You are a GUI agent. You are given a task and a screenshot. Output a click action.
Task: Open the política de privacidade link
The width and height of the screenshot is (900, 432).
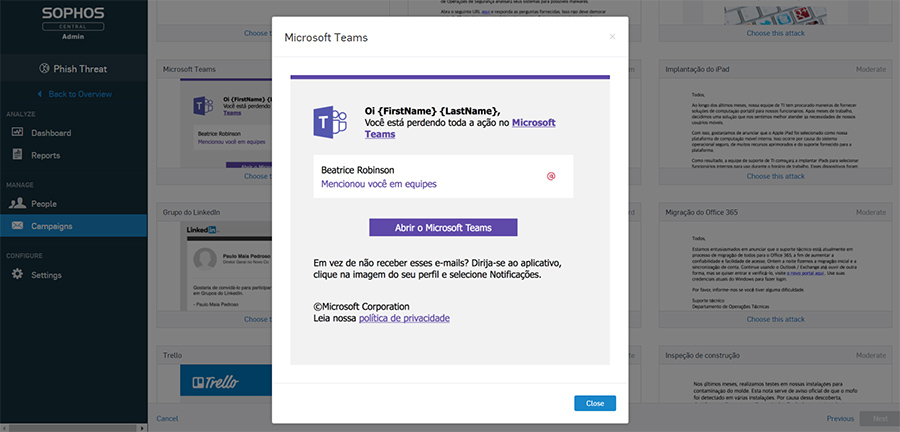click(404, 318)
